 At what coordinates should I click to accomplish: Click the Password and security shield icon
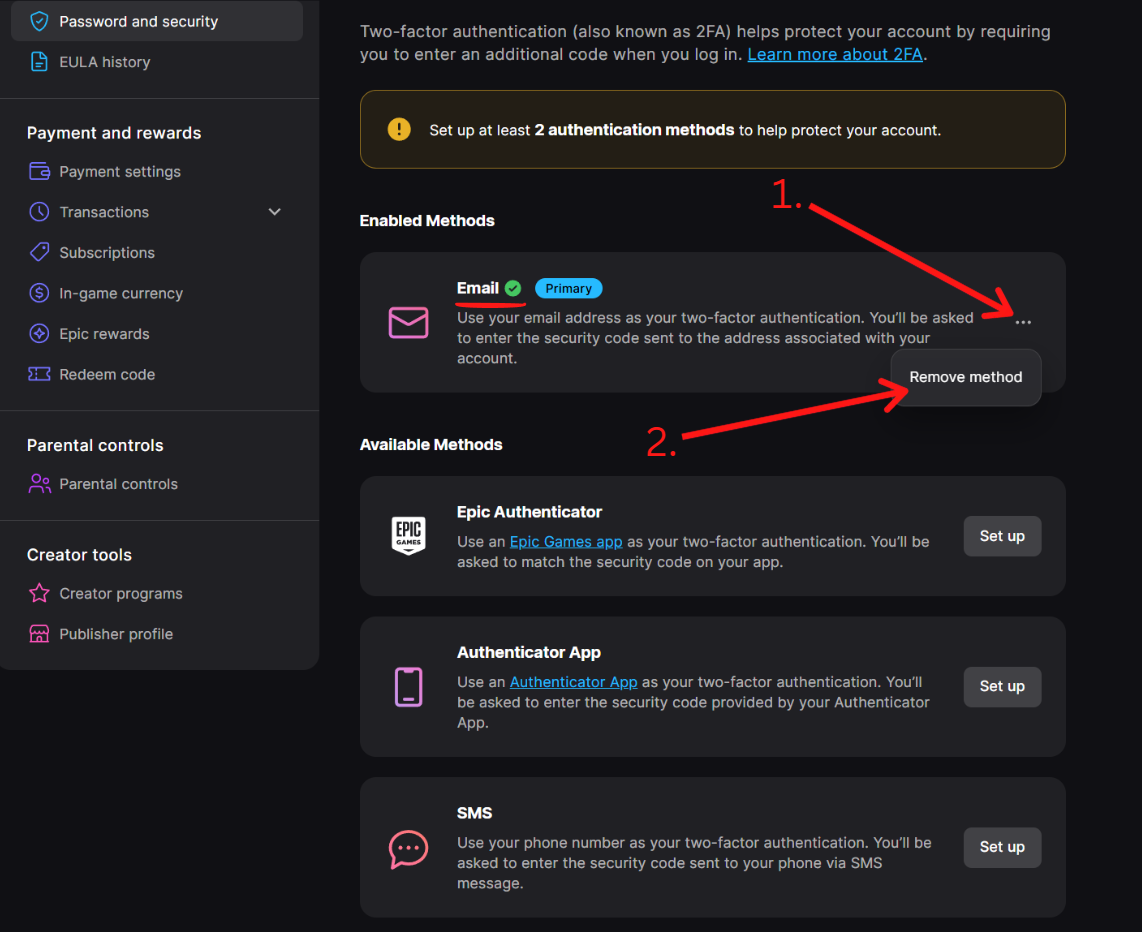pyautogui.click(x=39, y=21)
